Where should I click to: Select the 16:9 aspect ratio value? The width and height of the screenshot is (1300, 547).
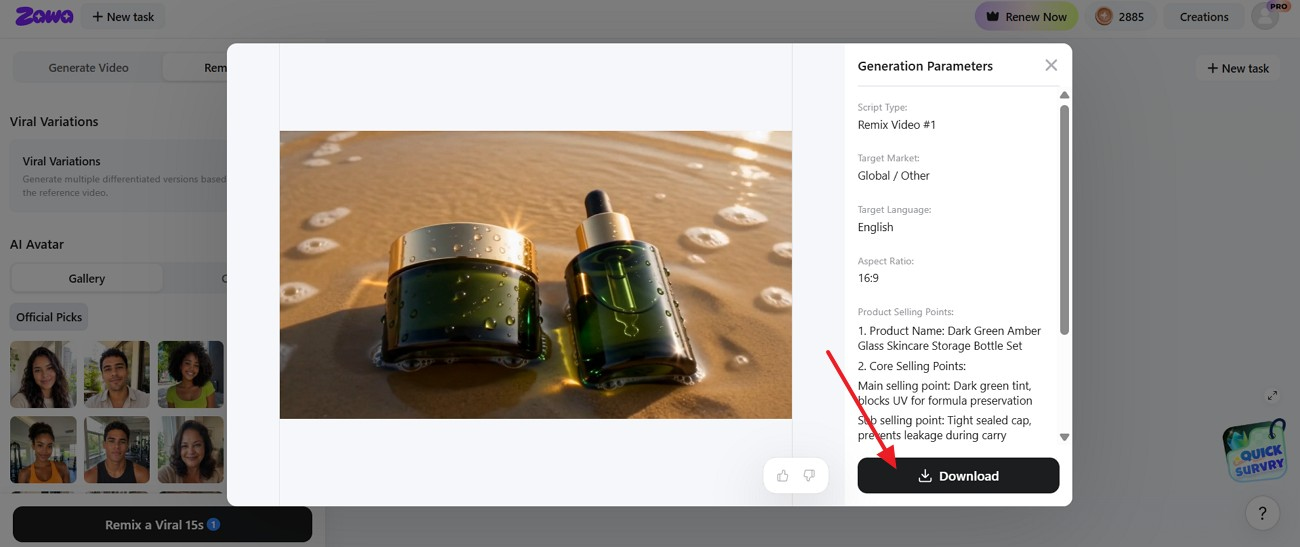(x=868, y=278)
